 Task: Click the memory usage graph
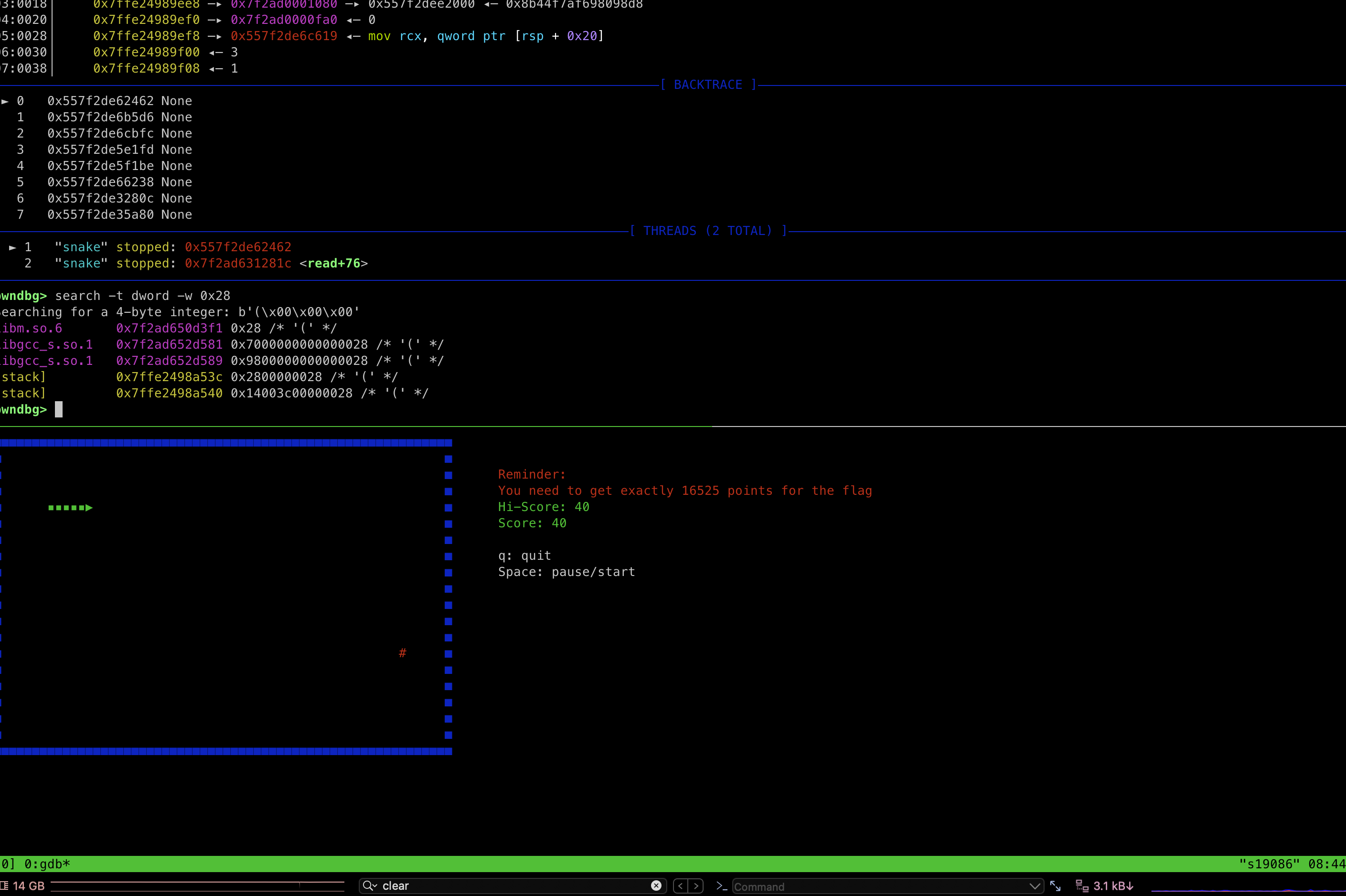click(197, 885)
